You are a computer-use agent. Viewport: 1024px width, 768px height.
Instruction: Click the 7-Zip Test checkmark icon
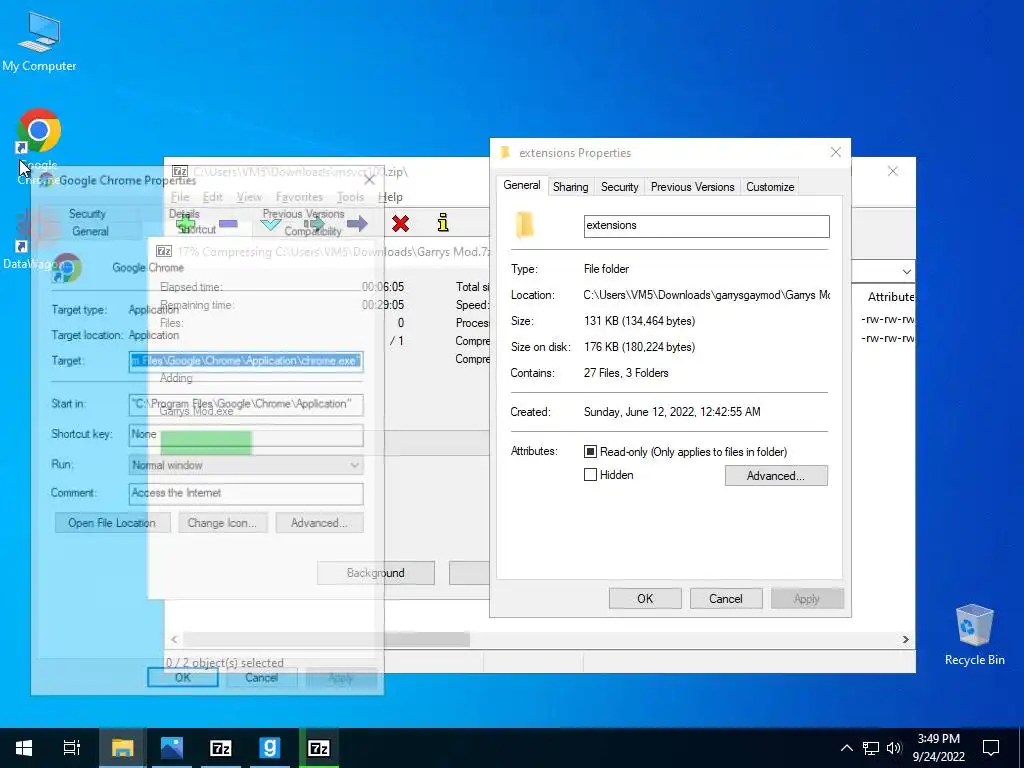coord(270,225)
